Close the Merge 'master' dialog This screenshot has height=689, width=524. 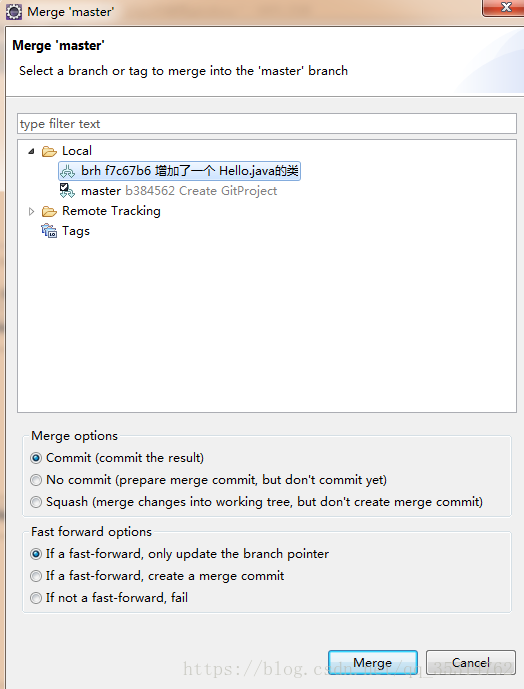505,7
